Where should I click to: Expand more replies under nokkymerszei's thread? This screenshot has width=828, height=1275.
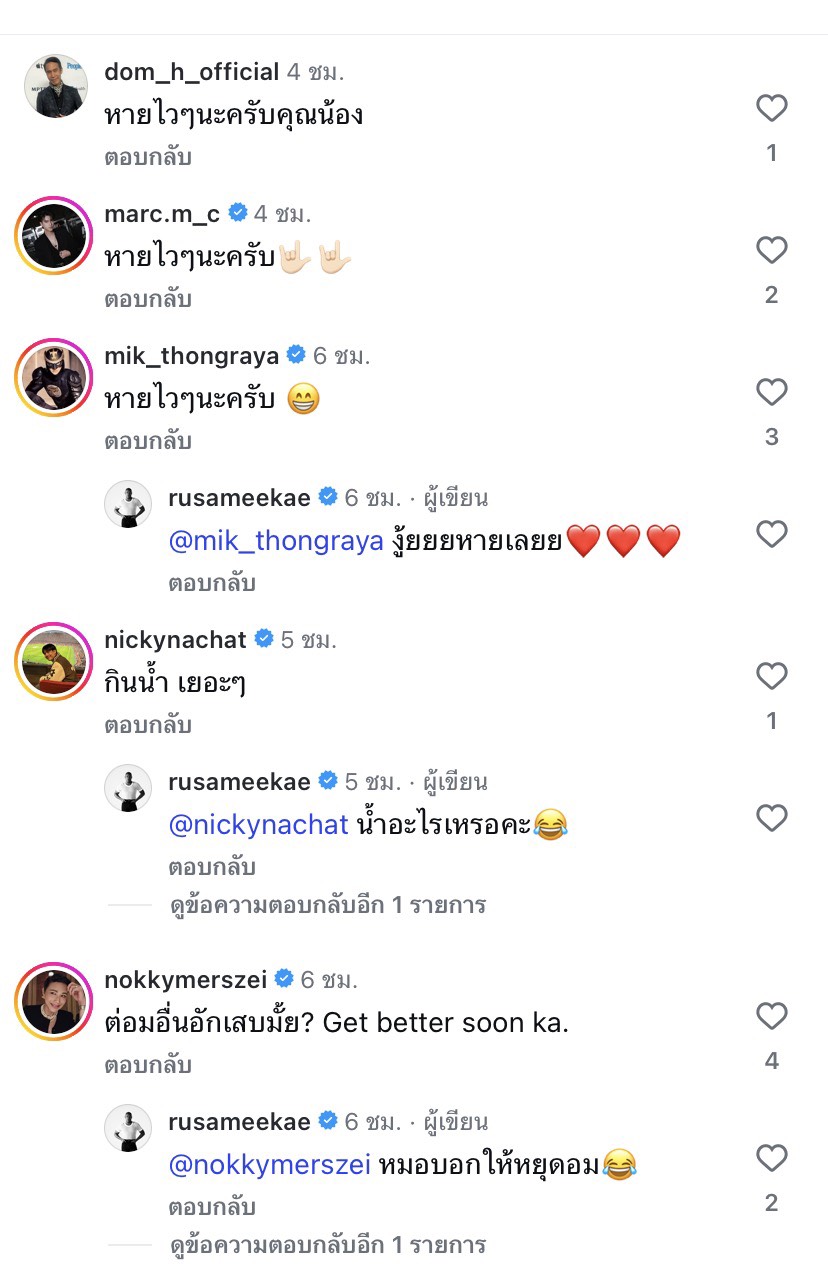click(x=327, y=1245)
